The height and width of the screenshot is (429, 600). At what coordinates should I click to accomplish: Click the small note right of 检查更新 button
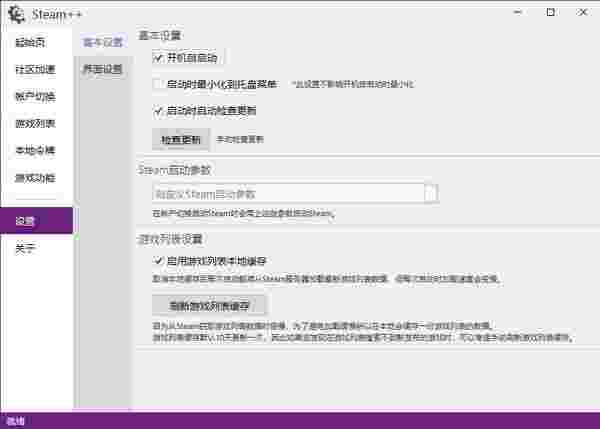240,140
